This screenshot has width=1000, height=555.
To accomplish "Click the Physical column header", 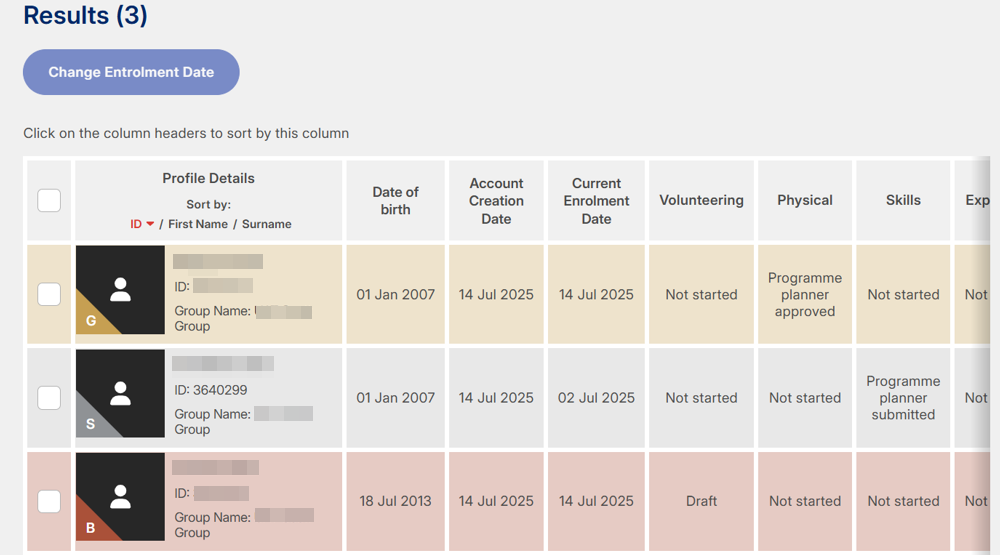I will 805,200.
